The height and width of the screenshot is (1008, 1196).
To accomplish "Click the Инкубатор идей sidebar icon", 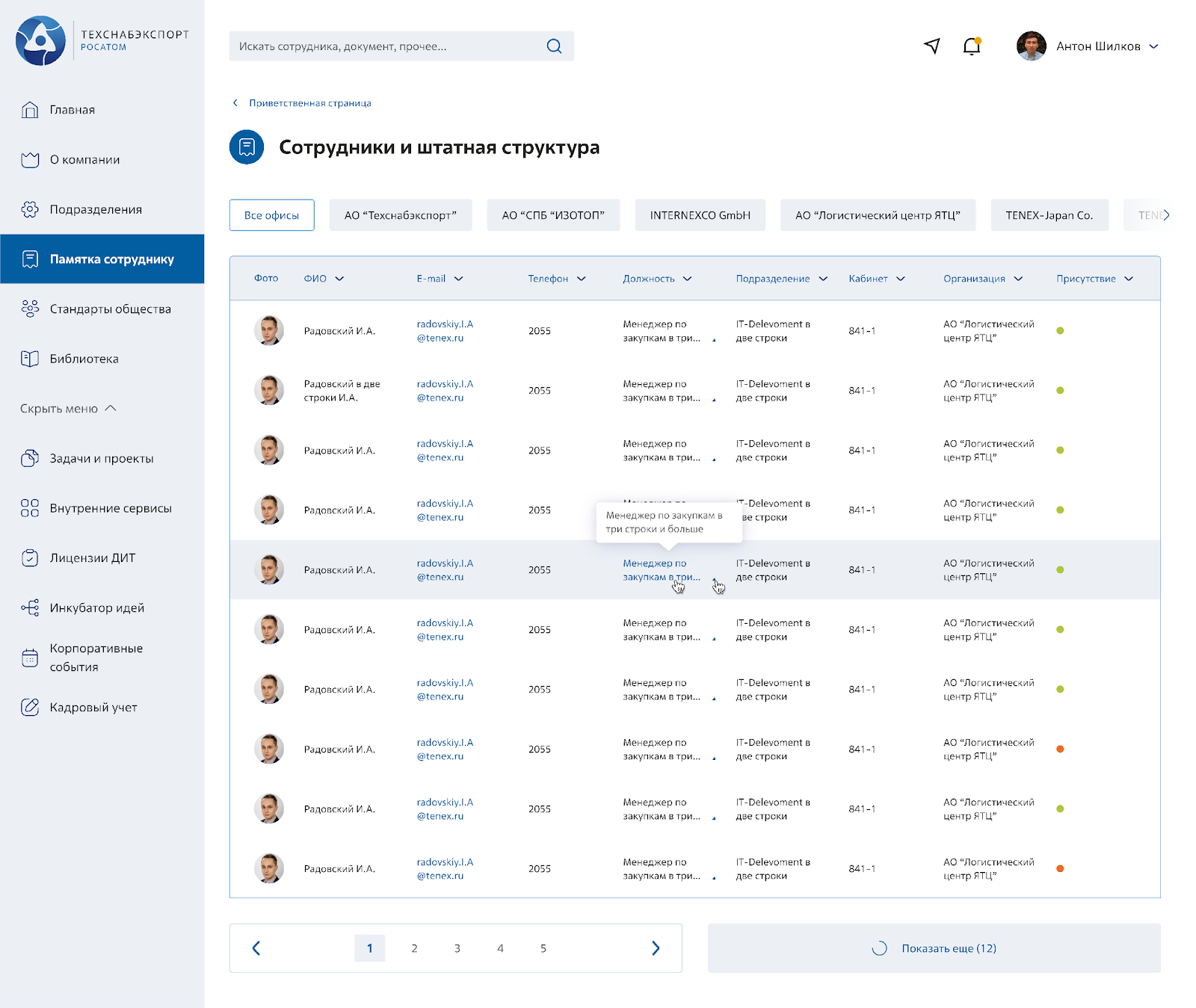I will pos(30,607).
